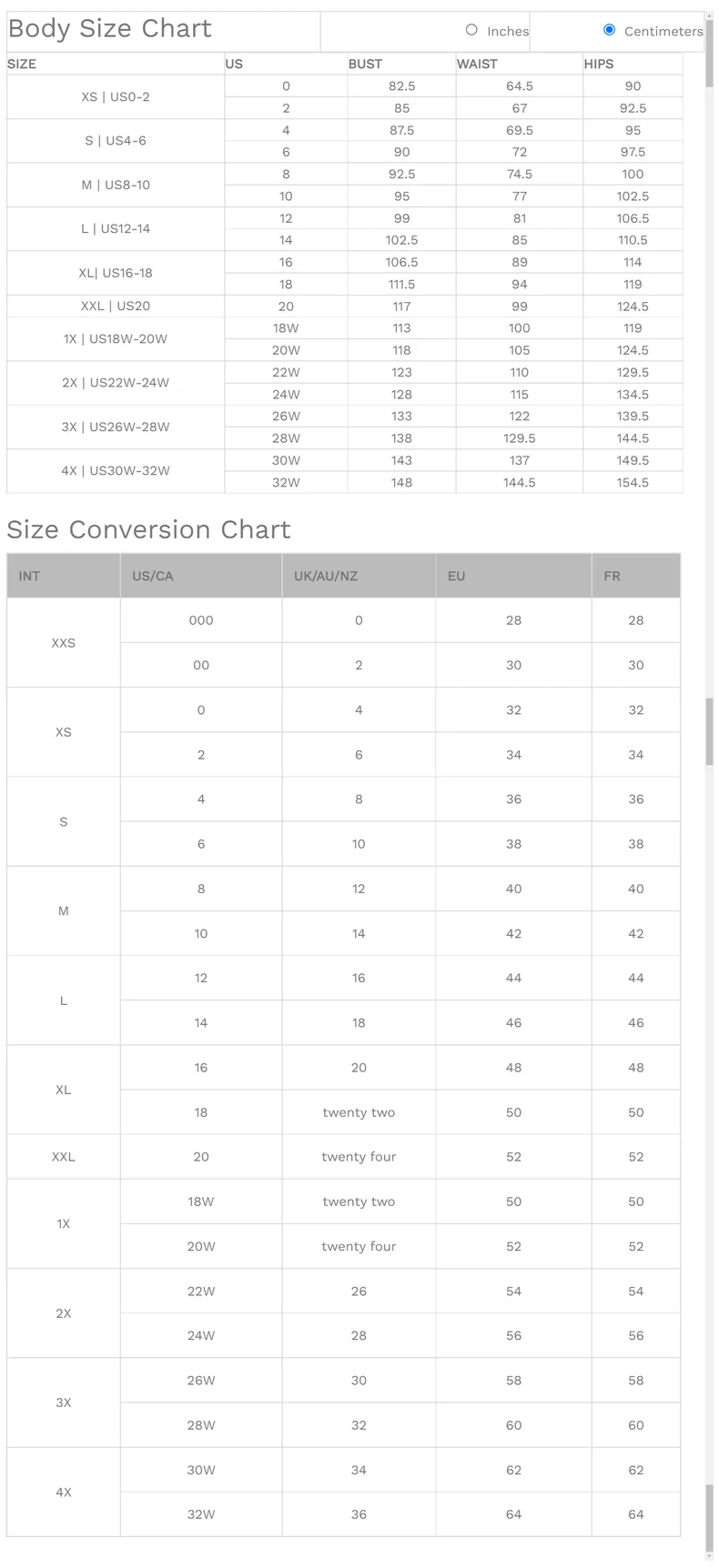Viewport: 719px width, 1568px height.
Task: Select the Inches radio button
Action: 471,30
